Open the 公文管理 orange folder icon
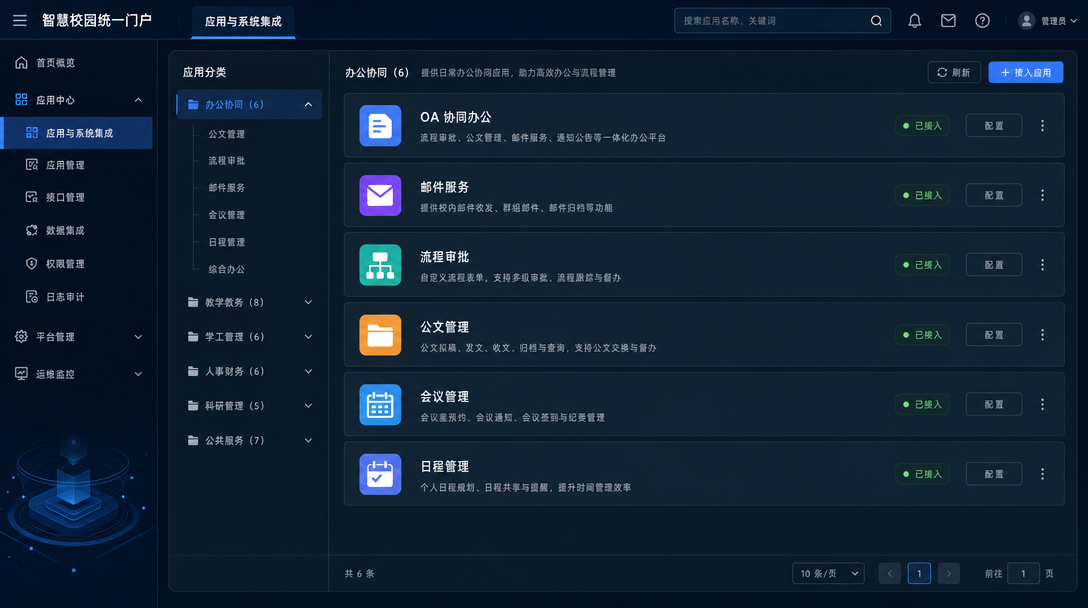Image resolution: width=1088 pixels, height=608 pixels. pos(380,335)
